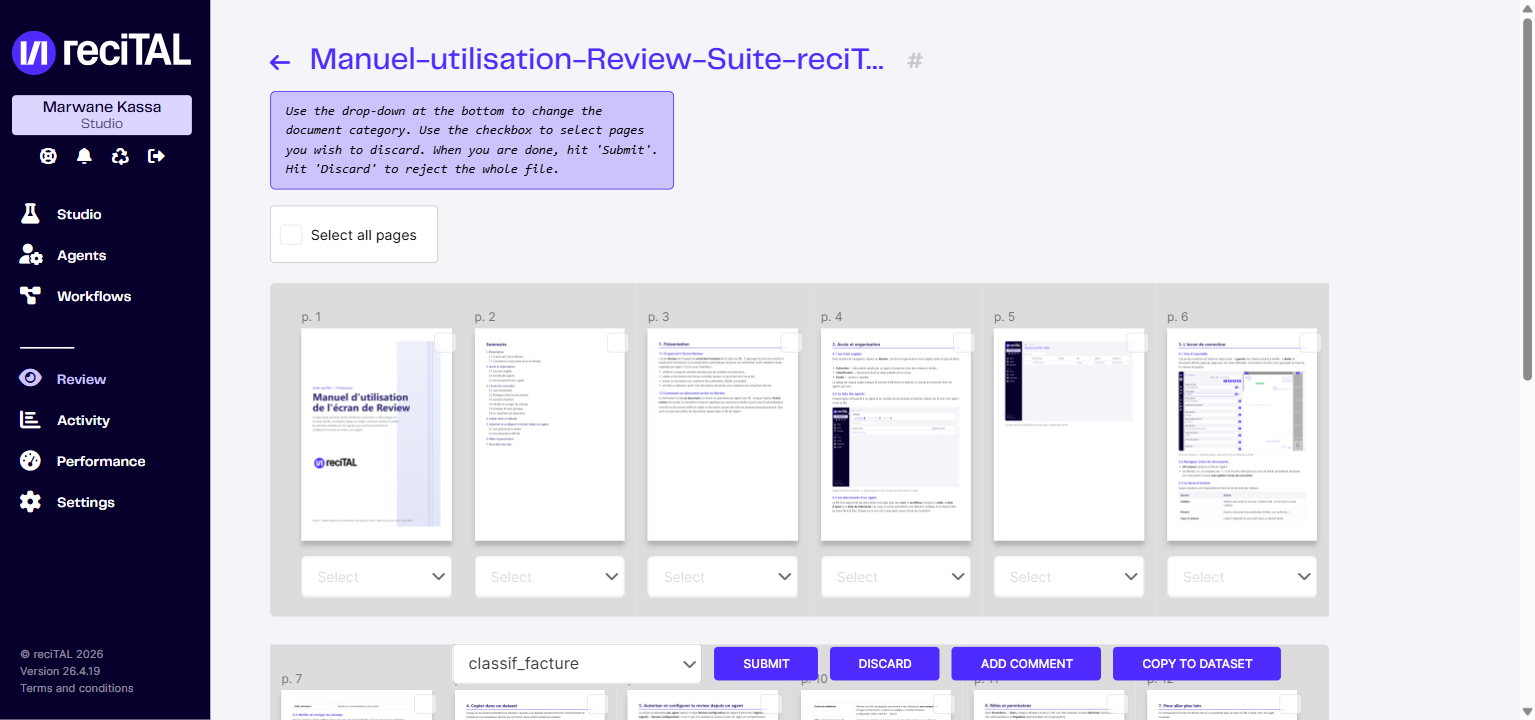Click the support lifebuoy icon

click(48, 156)
